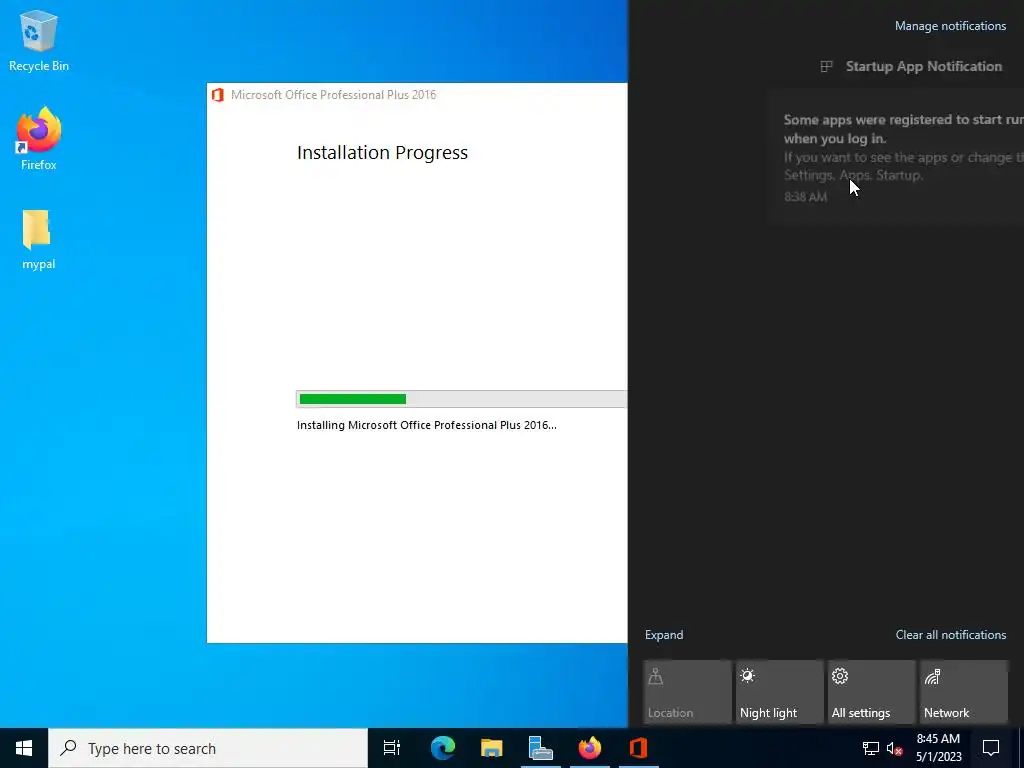Switch to the Office installer taskbar icon
The width and height of the screenshot is (1024, 768).
(x=638, y=748)
